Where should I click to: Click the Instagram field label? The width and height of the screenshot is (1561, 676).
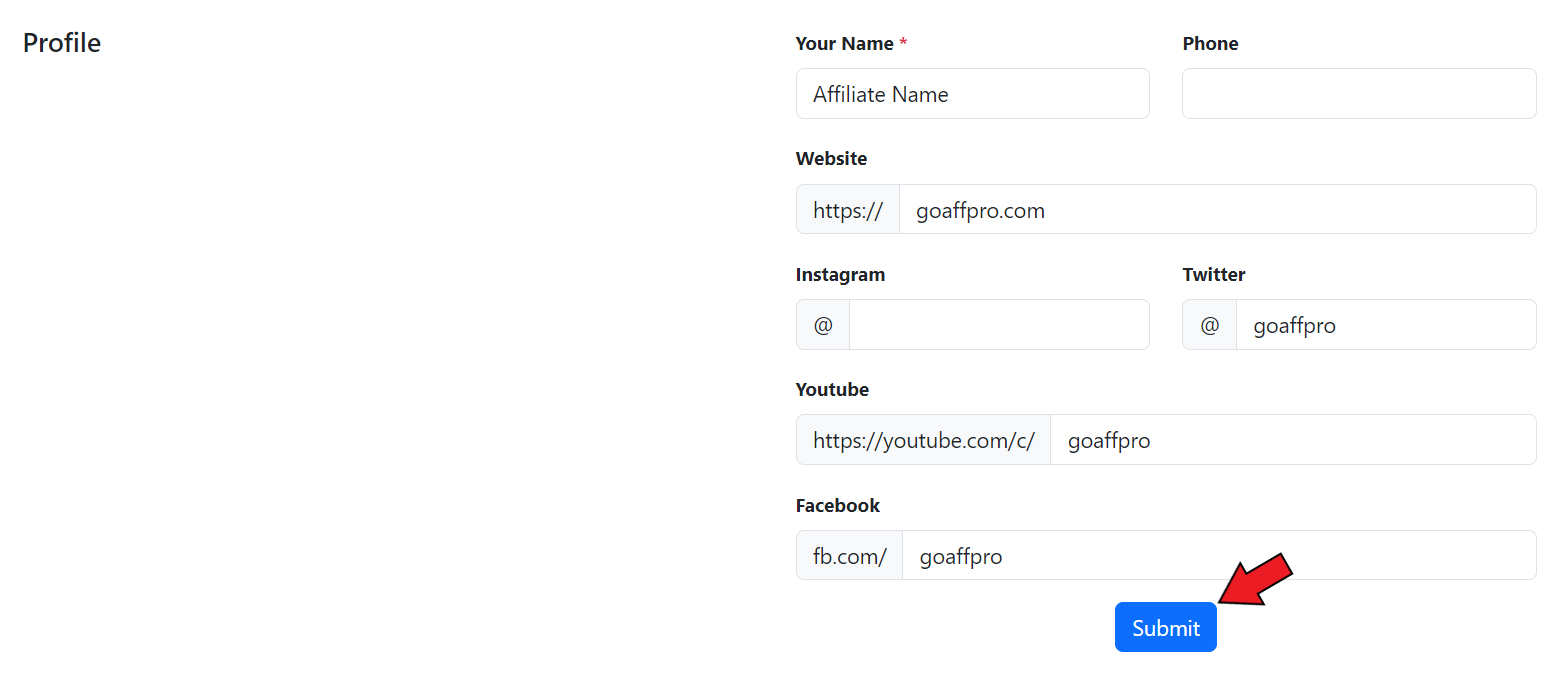click(840, 275)
